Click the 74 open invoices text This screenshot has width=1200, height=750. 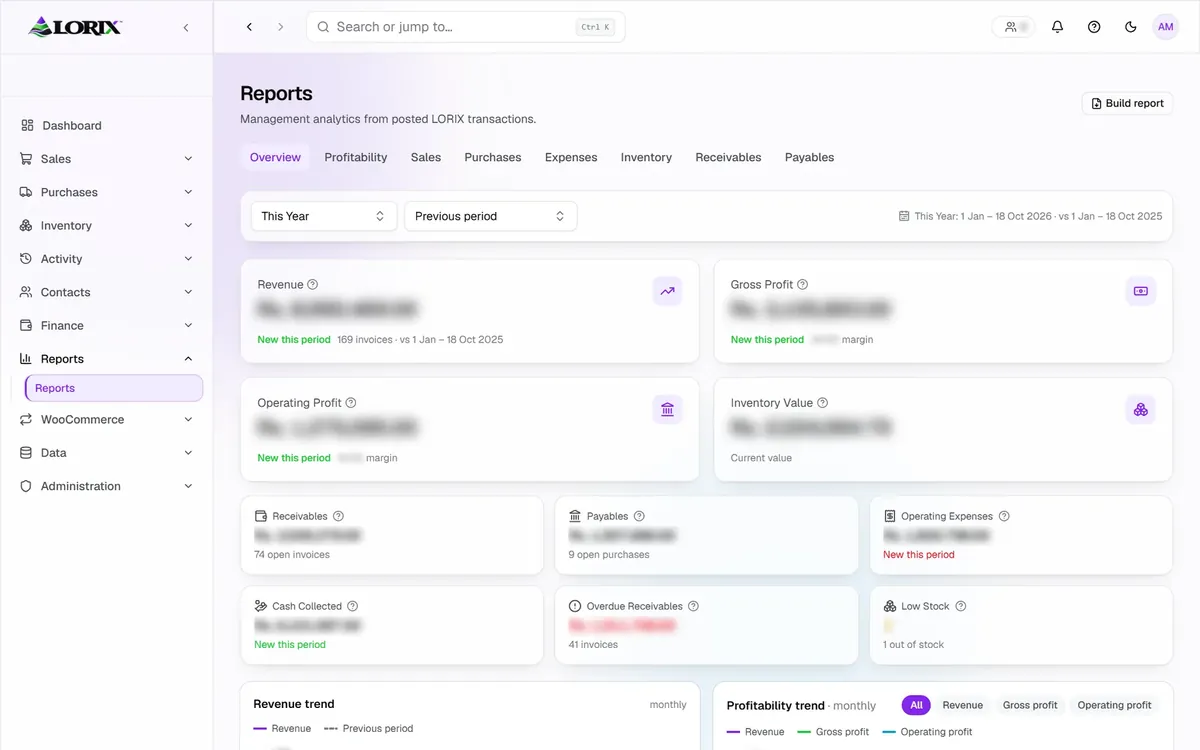(x=292, y=554)
